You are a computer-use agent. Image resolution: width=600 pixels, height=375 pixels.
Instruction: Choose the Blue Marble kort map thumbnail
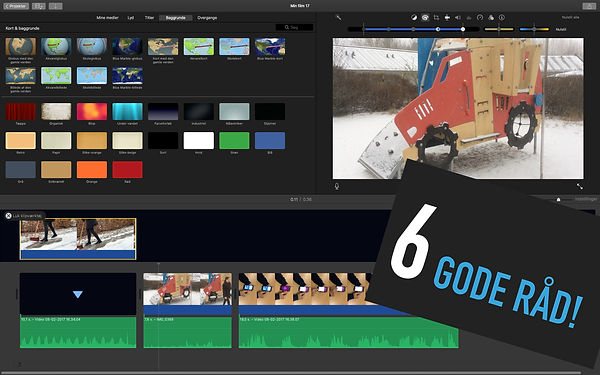270,47
